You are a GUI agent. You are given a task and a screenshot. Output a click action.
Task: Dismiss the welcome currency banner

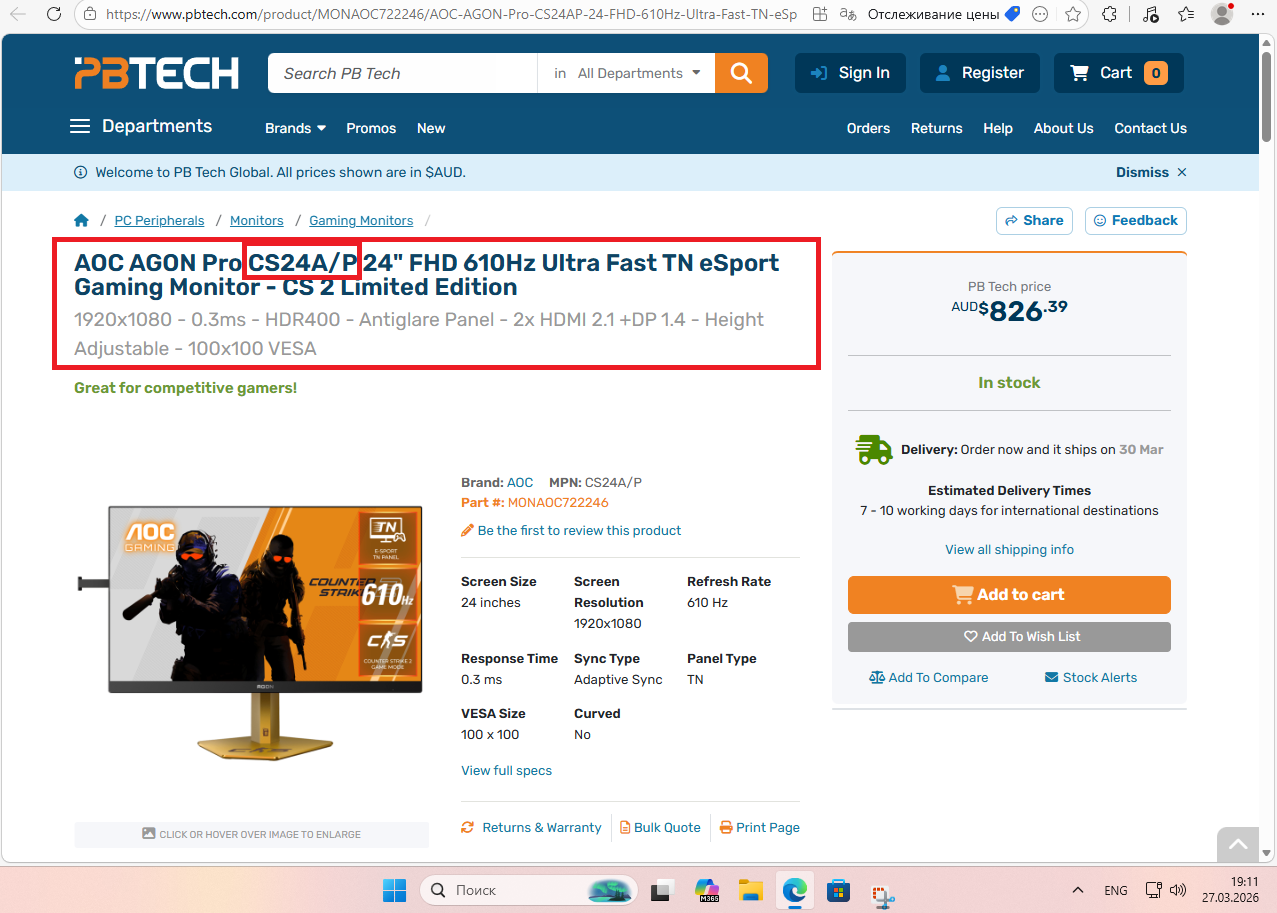pyautogui.click(x=1151, y=172)
